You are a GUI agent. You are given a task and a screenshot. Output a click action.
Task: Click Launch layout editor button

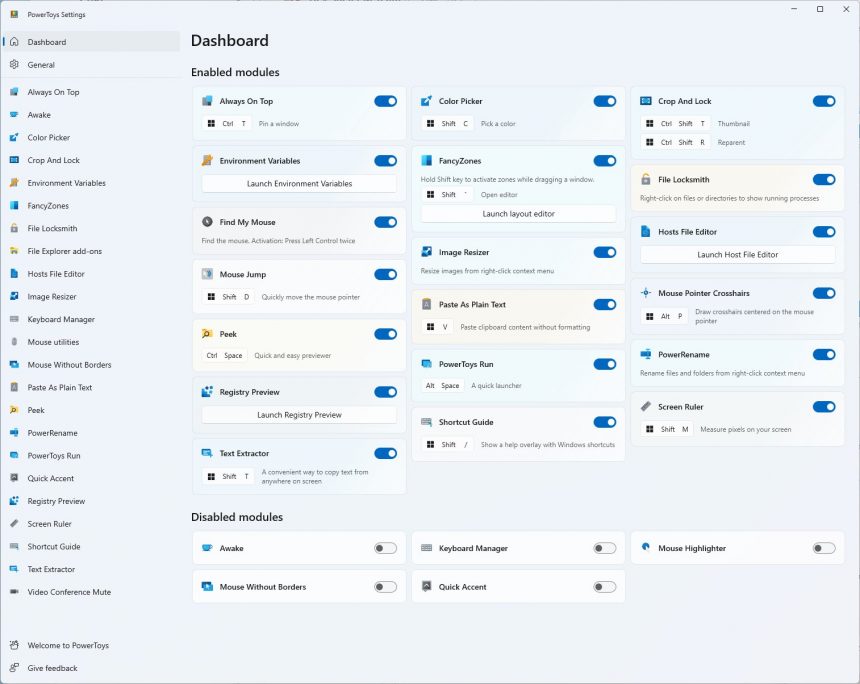[518, 214]
